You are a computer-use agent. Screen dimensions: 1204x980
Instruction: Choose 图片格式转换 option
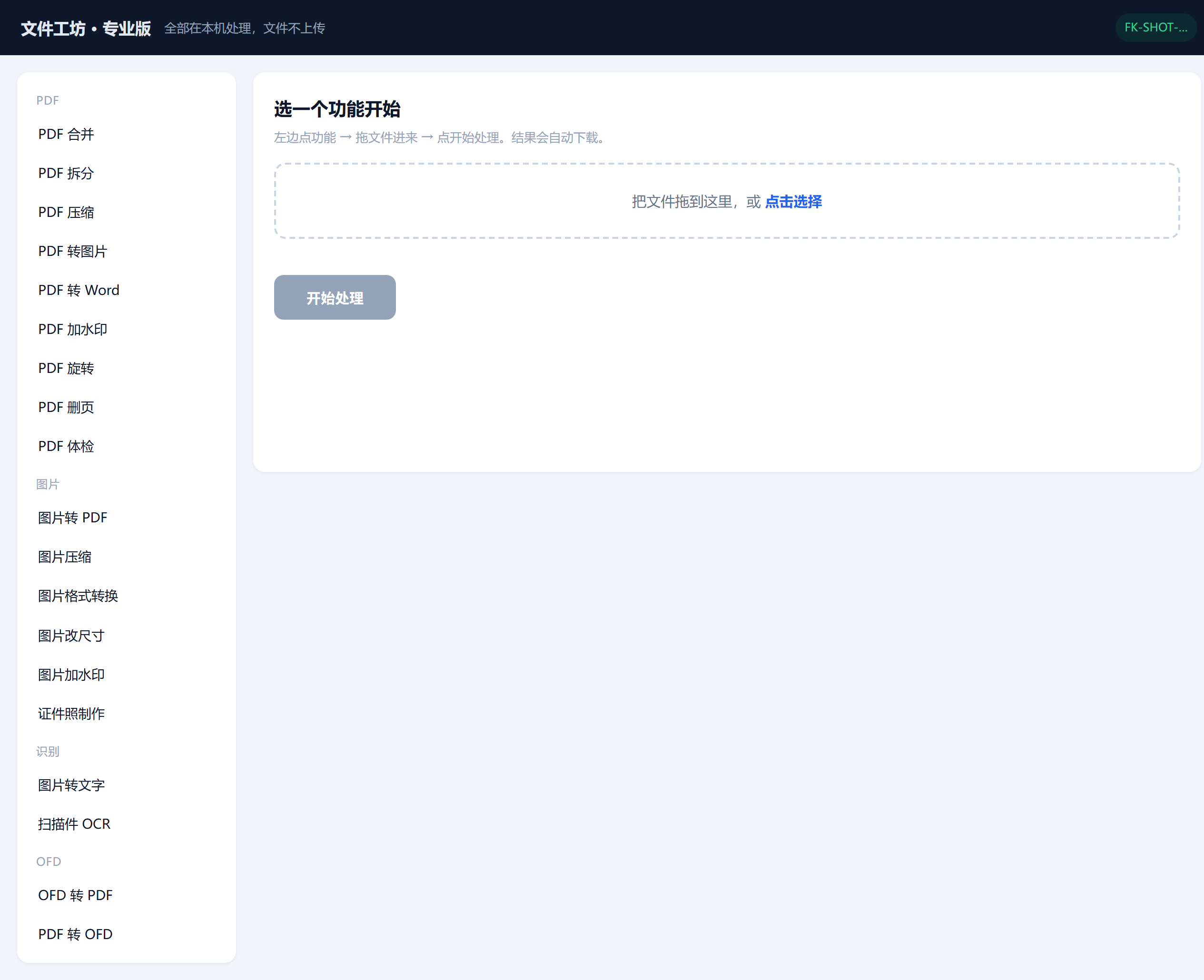coord(127,596)
